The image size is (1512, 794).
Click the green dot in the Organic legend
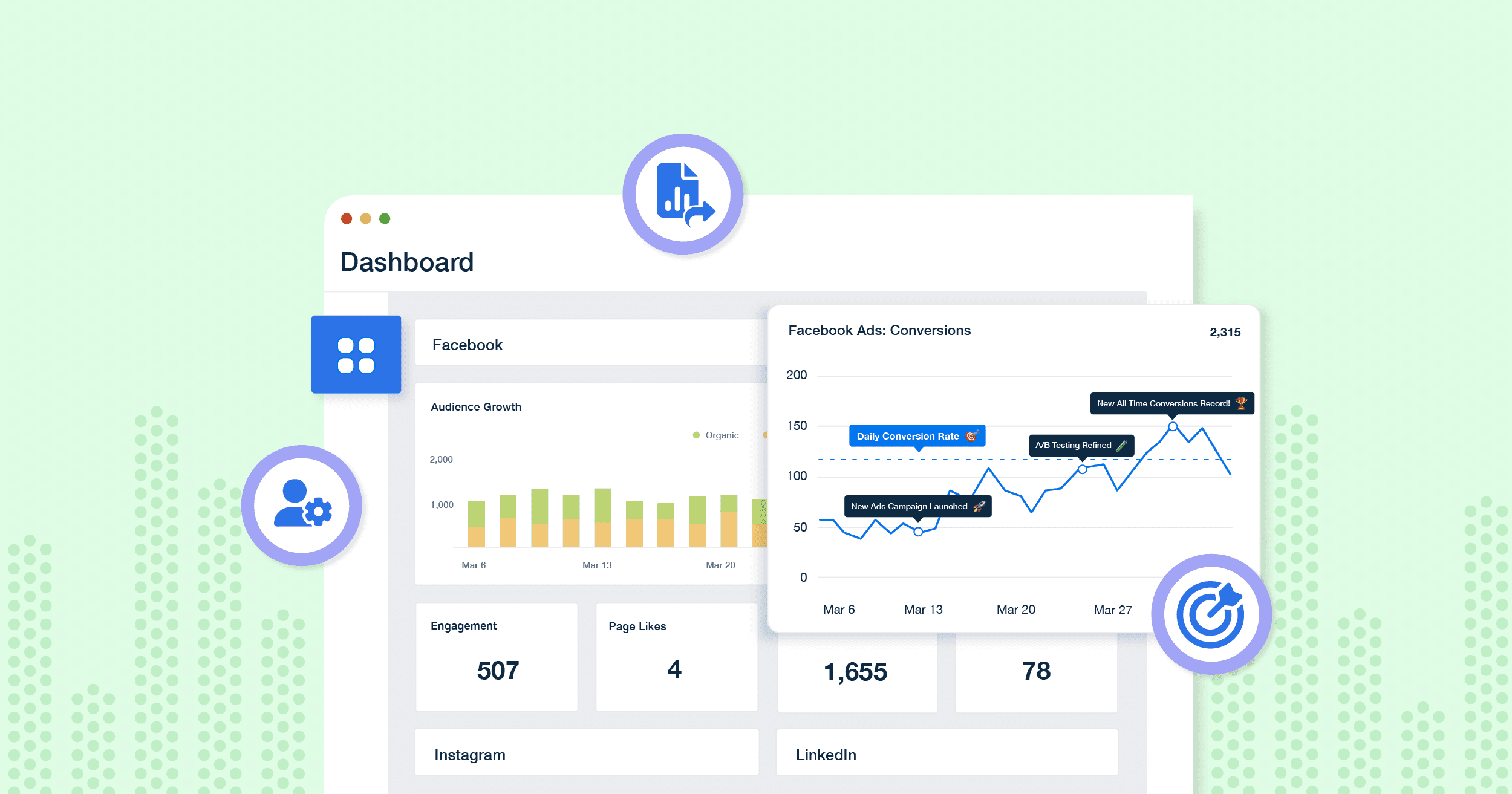click(x=697, y=434)
